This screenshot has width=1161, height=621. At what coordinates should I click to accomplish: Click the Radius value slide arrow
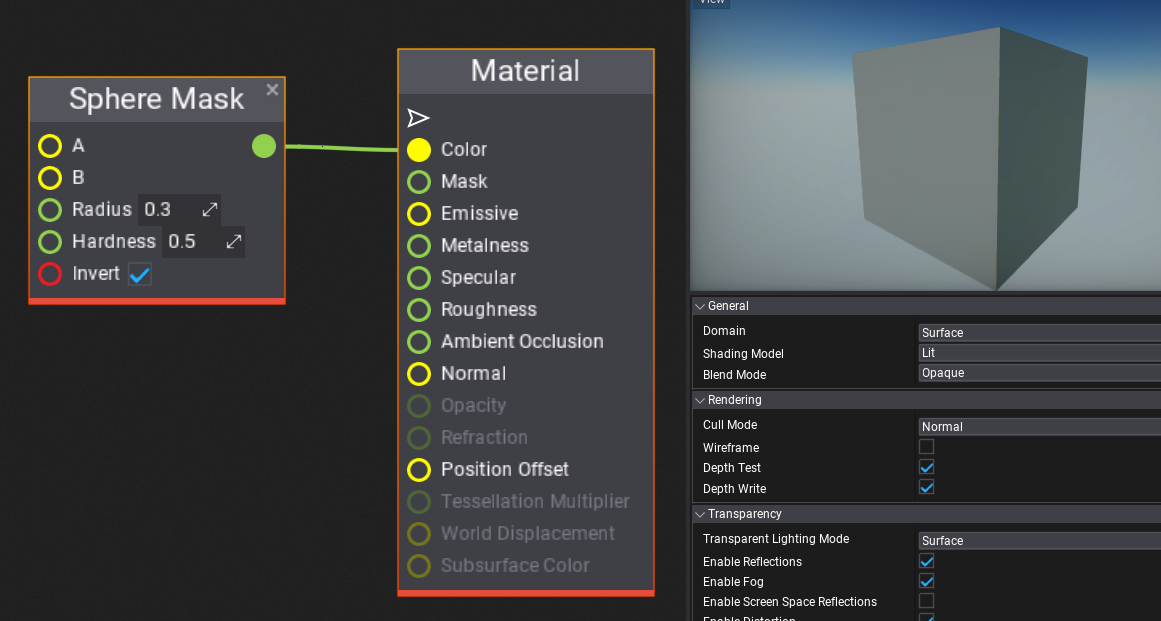tap(210, 209)
